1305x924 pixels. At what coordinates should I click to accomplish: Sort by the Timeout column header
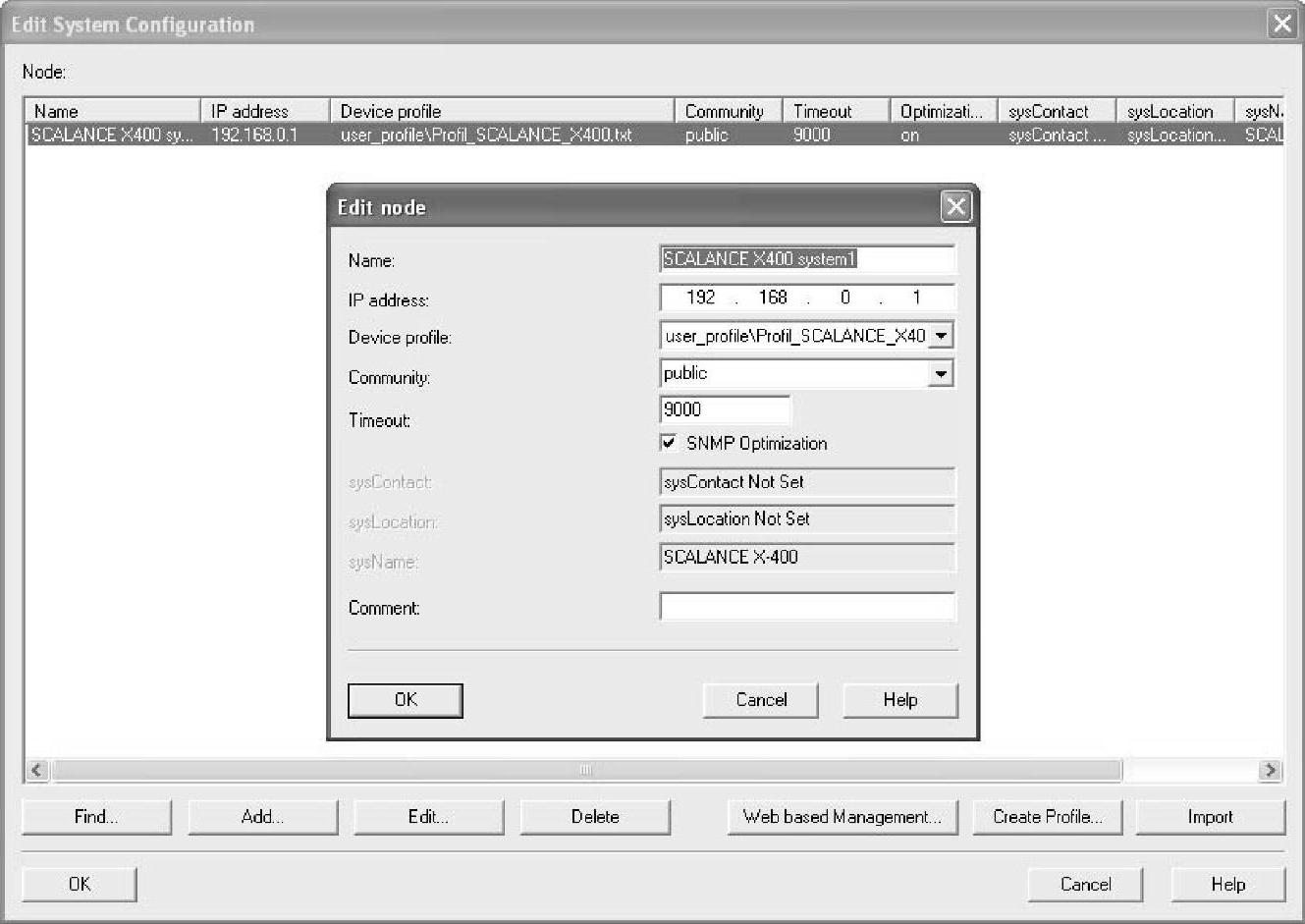coord(837,111)
